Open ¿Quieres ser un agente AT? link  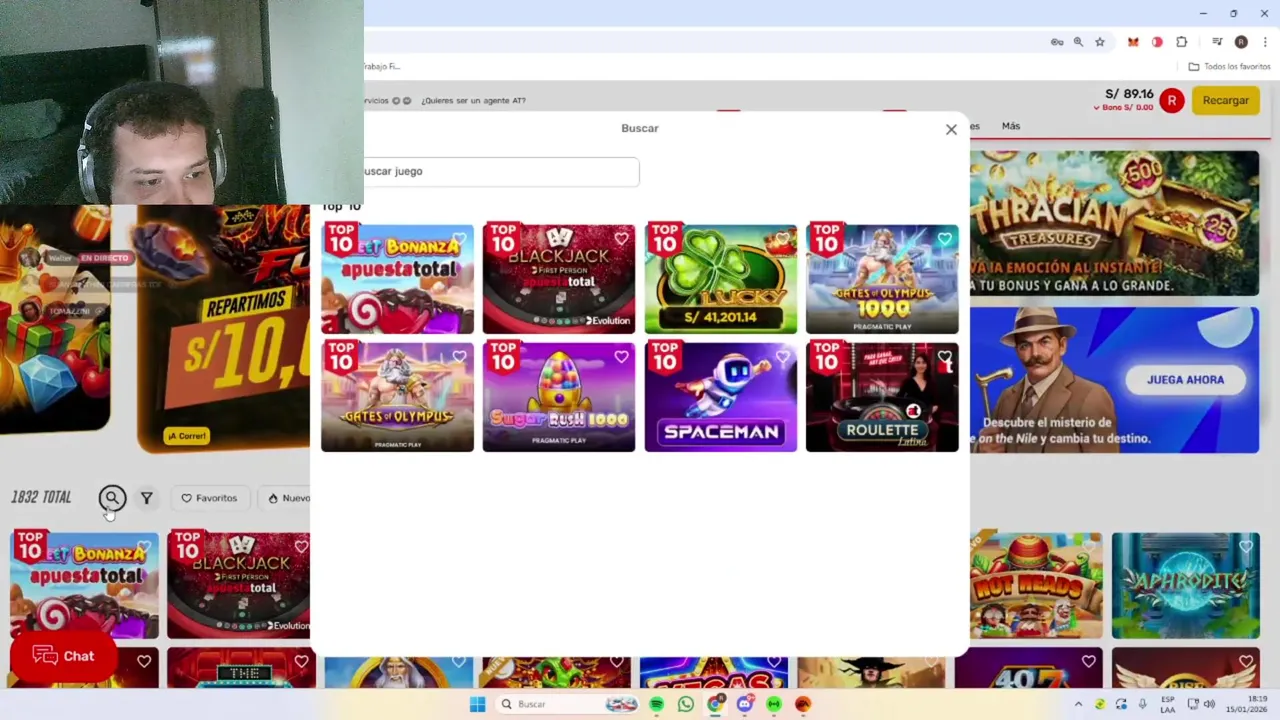click(x=473, y=101)
